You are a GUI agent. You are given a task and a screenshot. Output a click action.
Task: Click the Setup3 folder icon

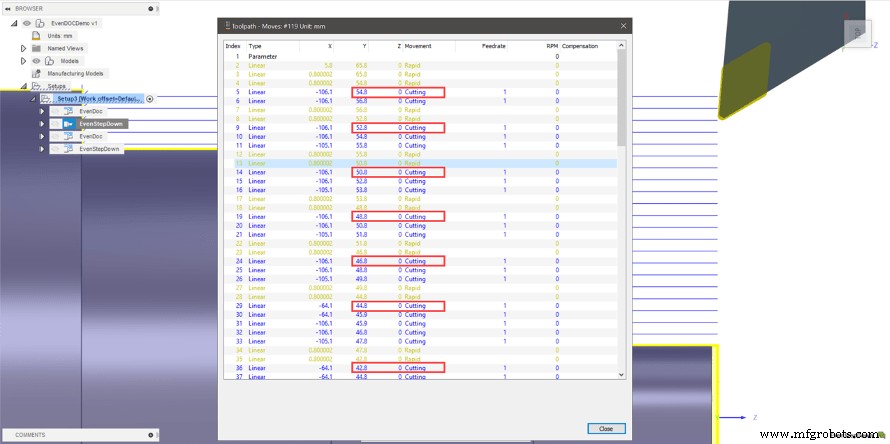pyautogui.click(x=46, y=99)
